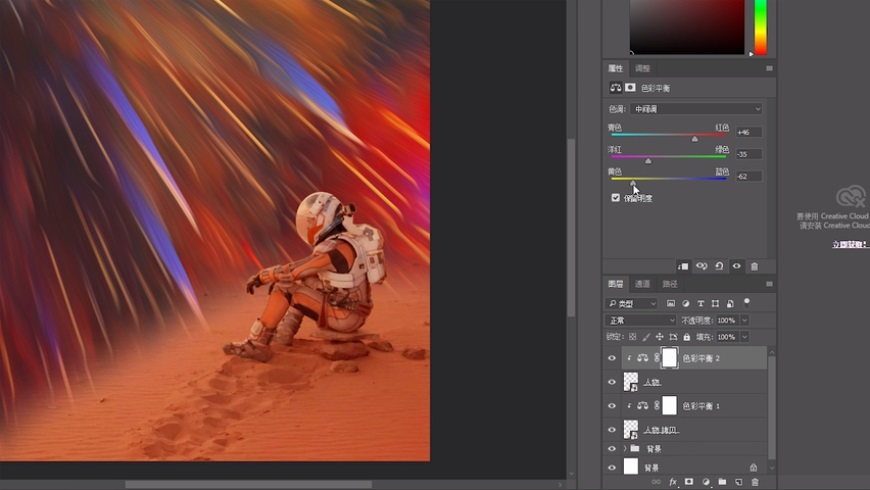The width and height of the screenshot is (870, 490).
Task: Filter layers by pixel layer icon
Action: point(671,304)
